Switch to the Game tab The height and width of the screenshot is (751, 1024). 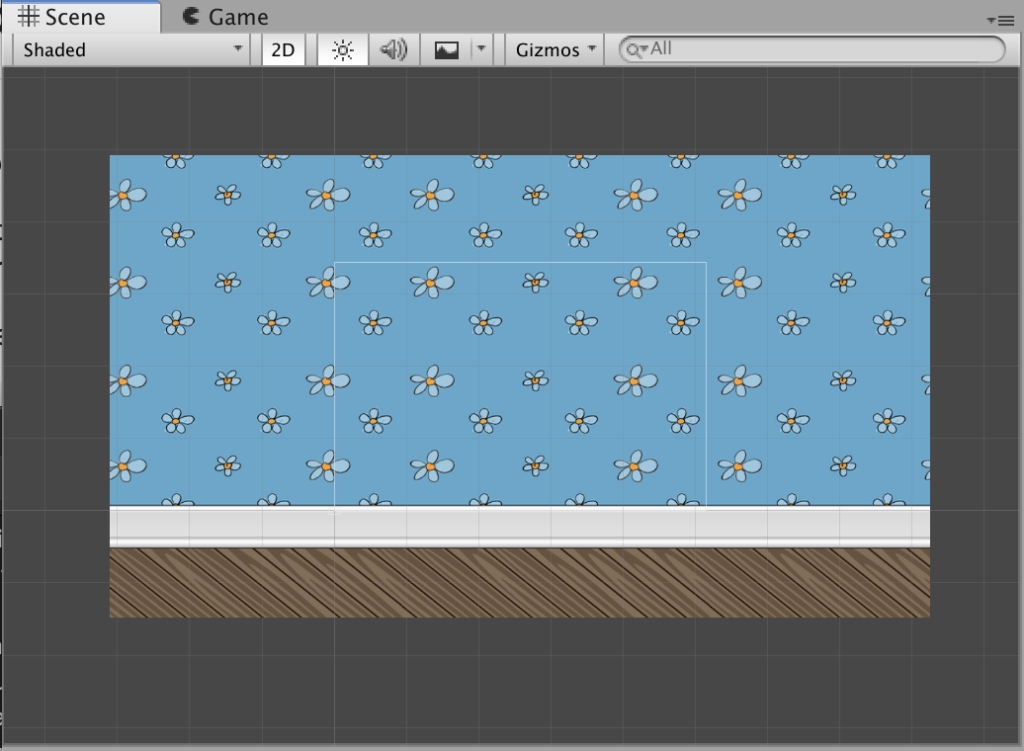[226, 17]
